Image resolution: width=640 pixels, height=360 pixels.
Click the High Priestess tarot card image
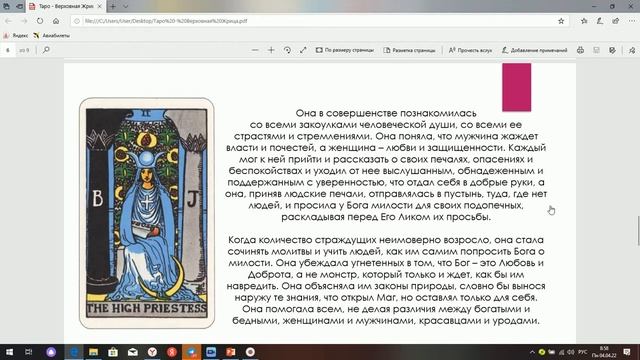point(147,213)
